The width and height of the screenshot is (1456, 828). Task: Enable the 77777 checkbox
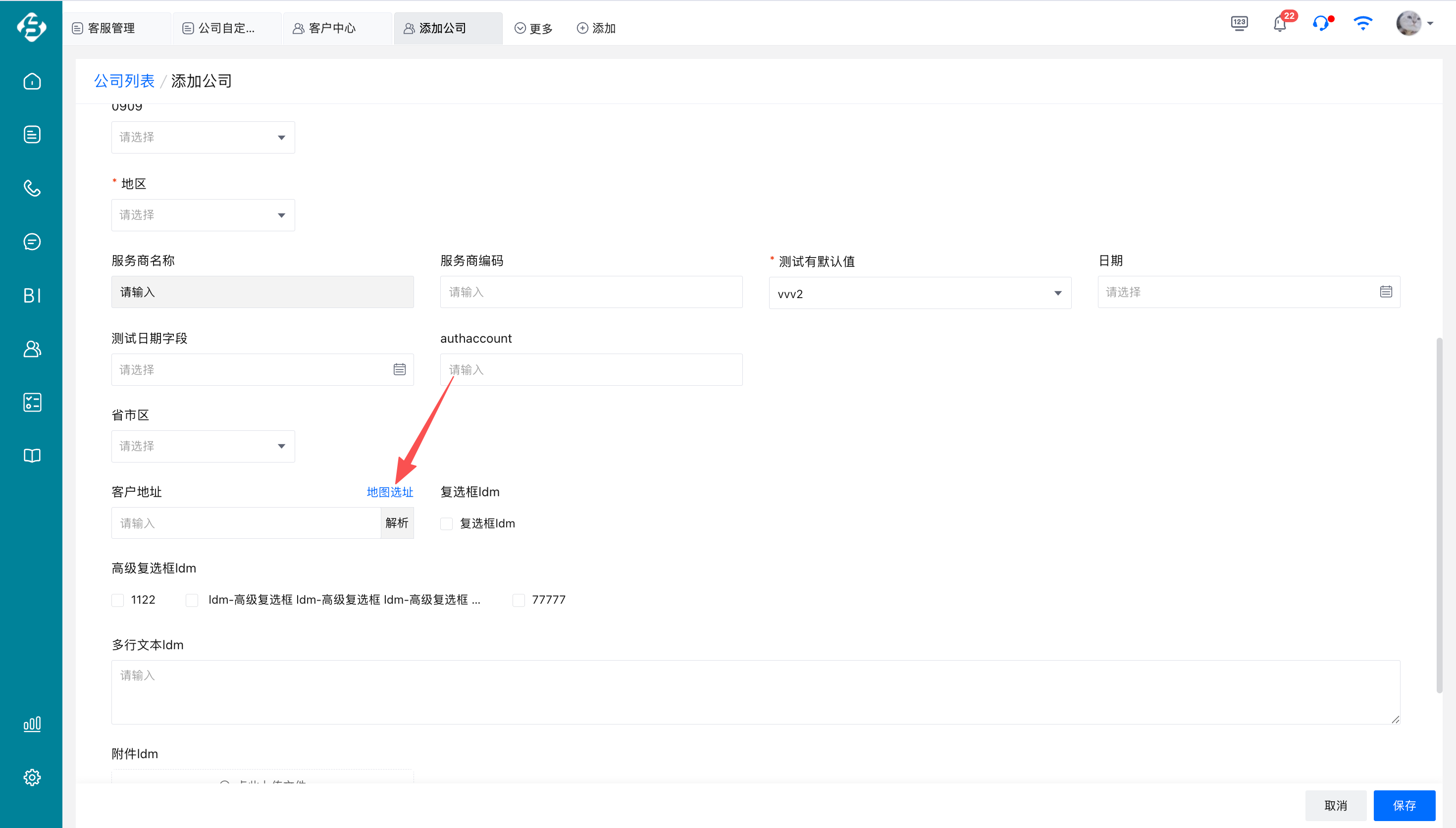point(519,600)
